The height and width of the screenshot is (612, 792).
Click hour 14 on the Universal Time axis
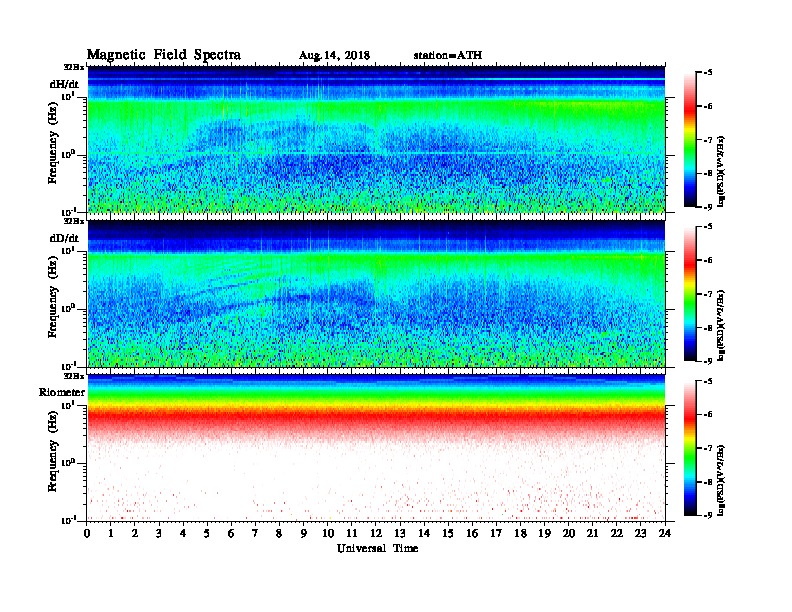424,533
